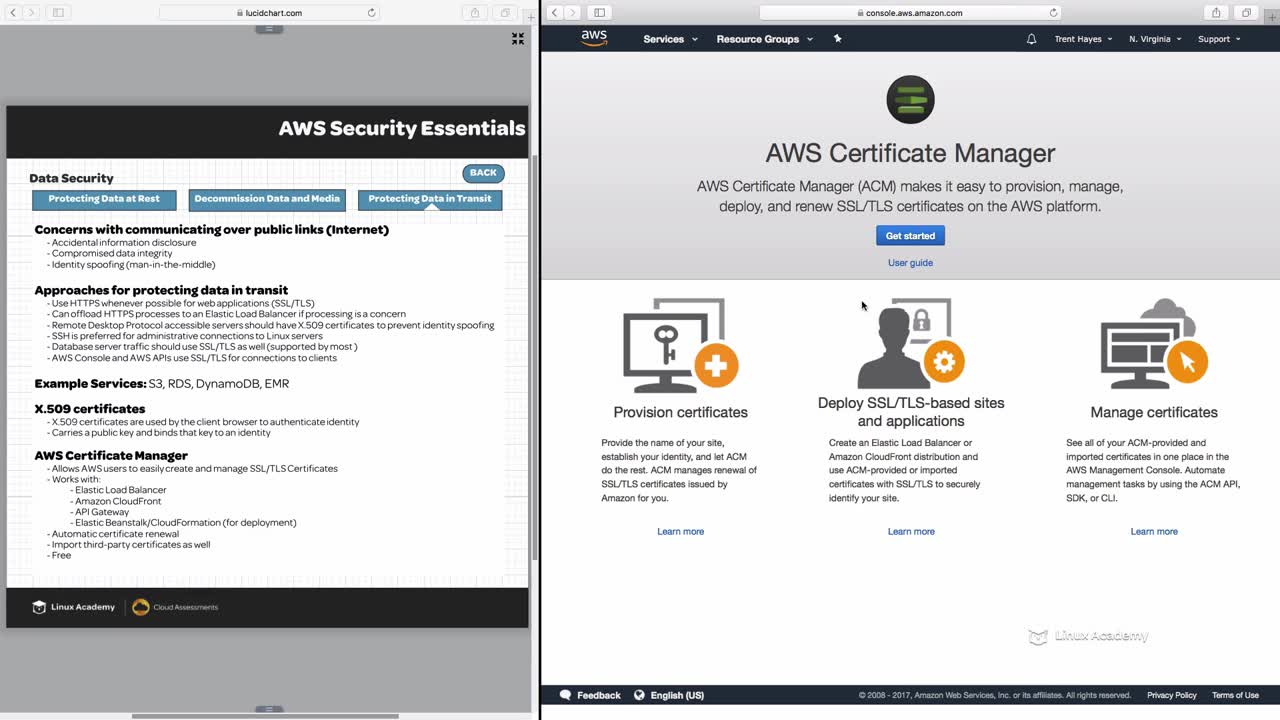The width and height of the screenshot is (1280, 720).
Task: Click the pin shortcuts icon in the AWS header
Action: pyautogui.click(x=838, y=39)
